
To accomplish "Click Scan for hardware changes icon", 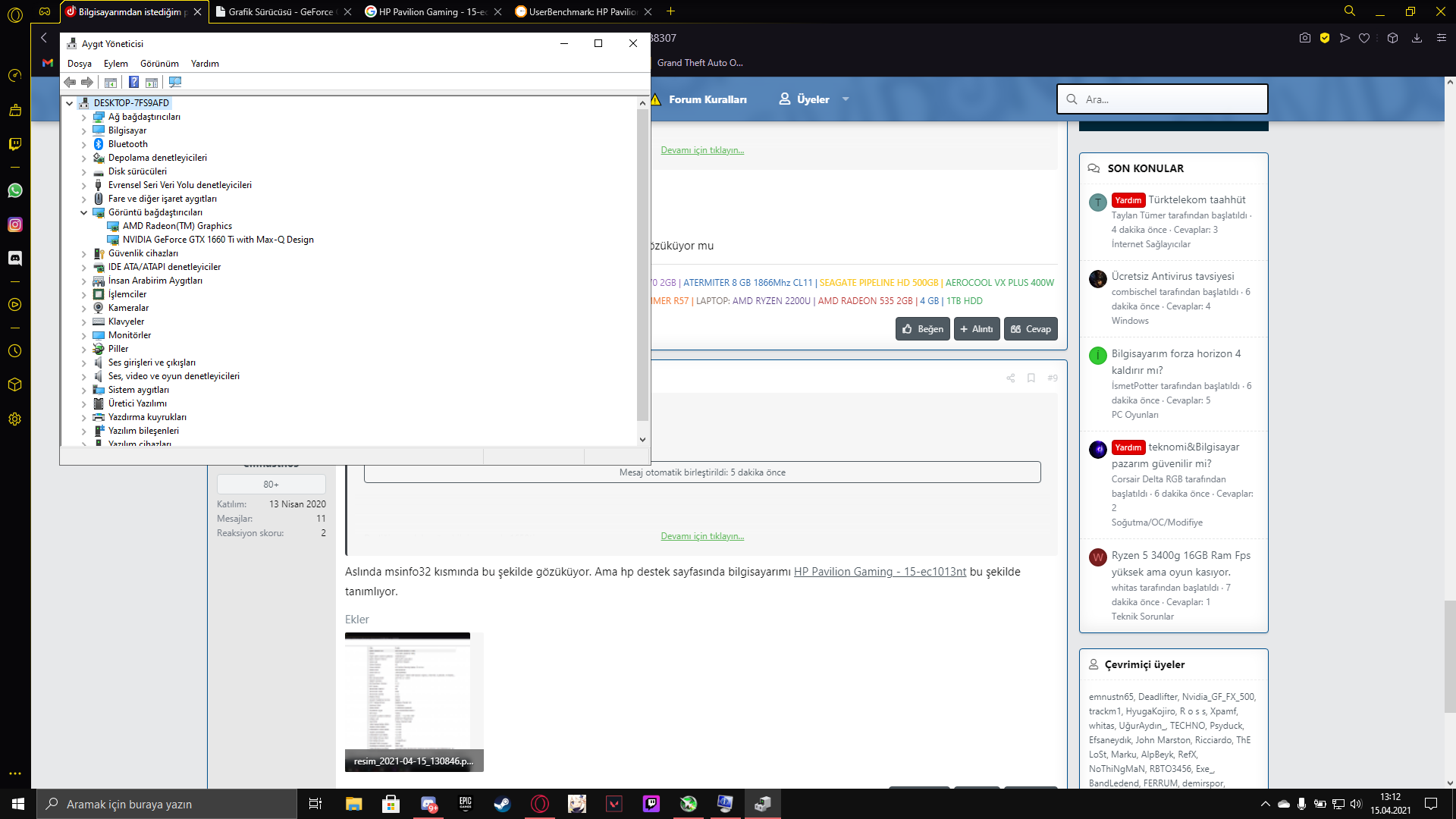I will [175, 82].
